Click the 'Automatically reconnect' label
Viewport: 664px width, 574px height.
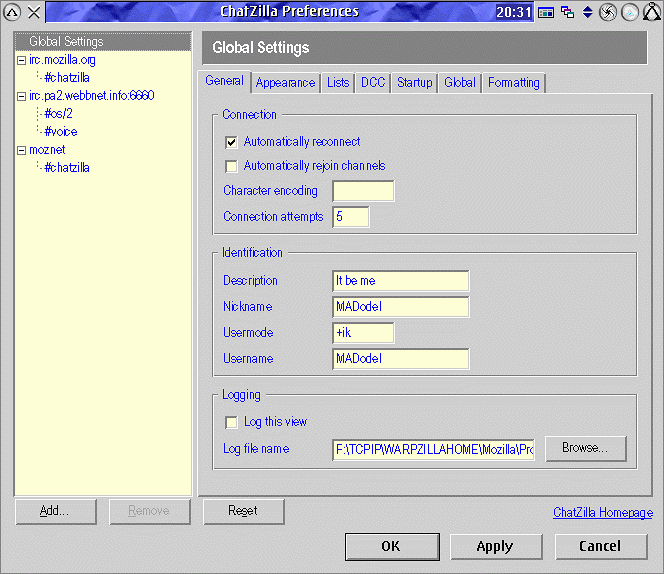pyautogui.click(x=302, y=142)
